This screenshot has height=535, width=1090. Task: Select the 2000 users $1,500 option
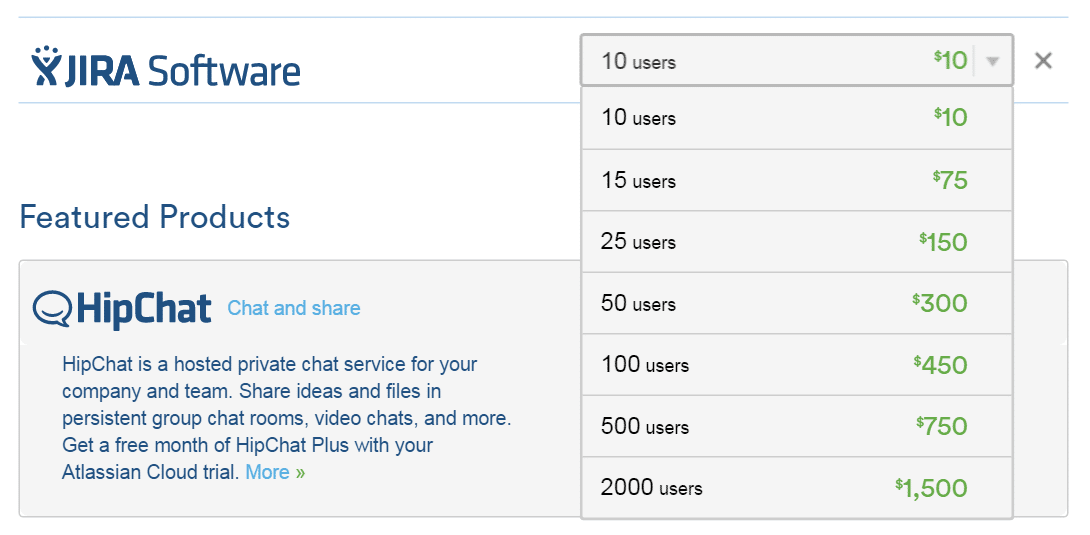pyautogui.click(x=797, y=488)
